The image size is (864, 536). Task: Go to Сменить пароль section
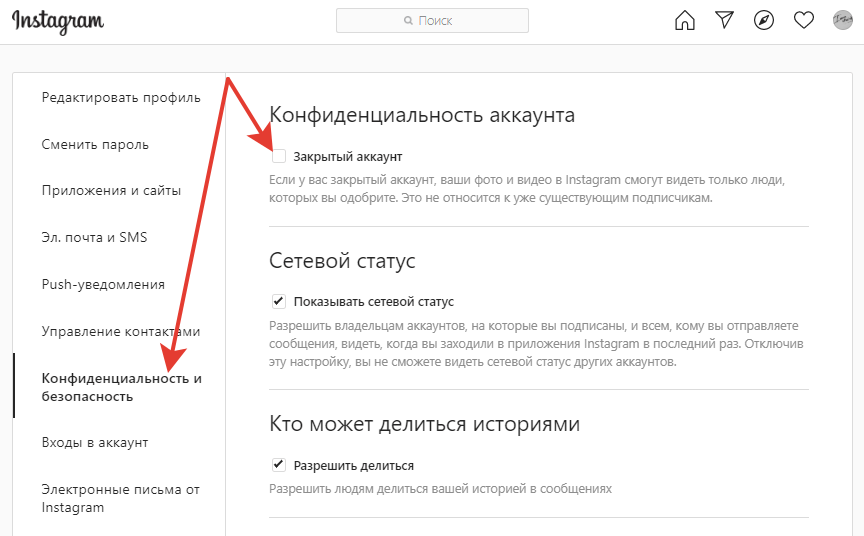(x=95, y=144)
